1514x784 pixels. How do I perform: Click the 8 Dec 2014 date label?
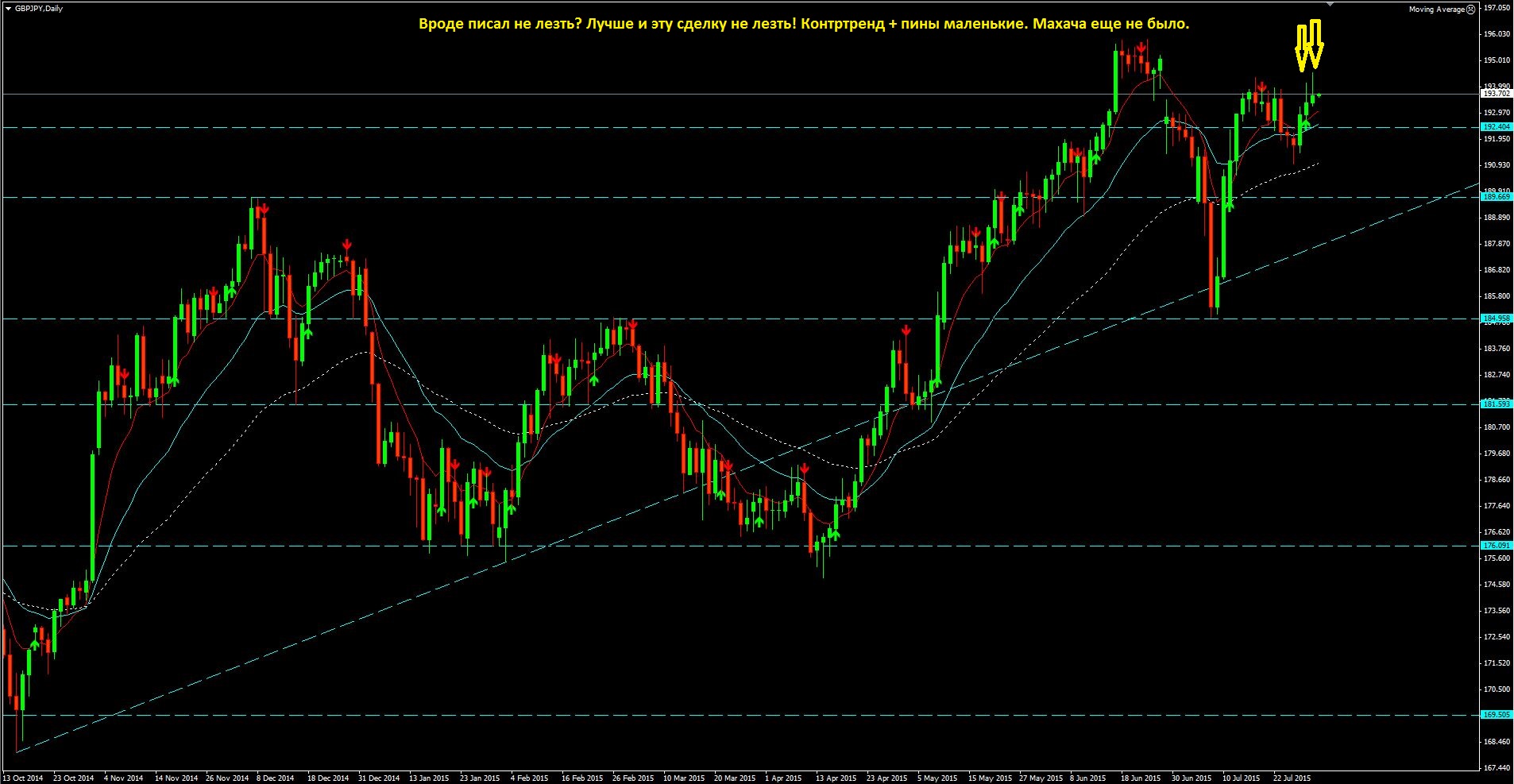point(276,778)
